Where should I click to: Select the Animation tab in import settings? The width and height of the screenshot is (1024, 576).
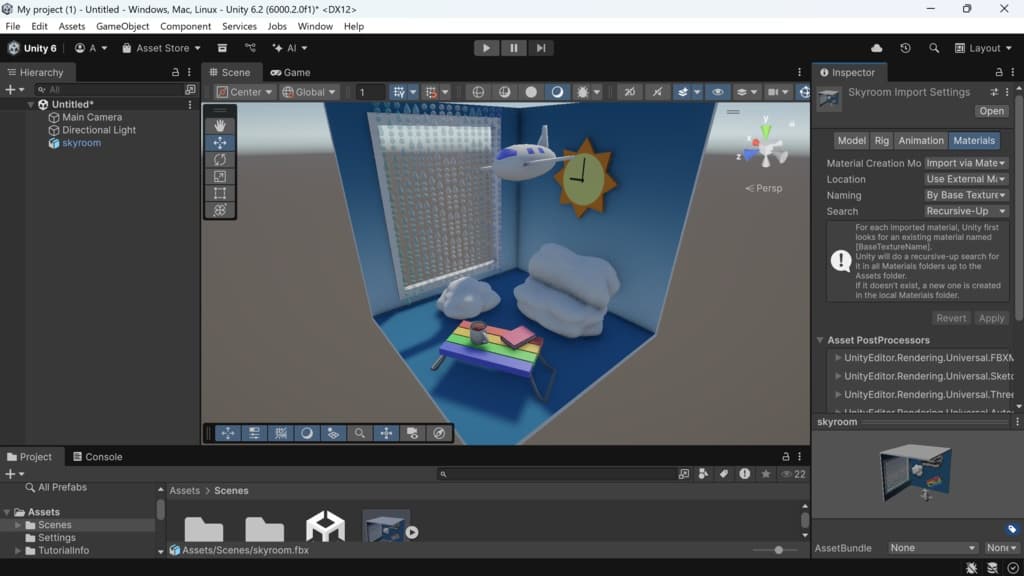(x=920, y=141)
